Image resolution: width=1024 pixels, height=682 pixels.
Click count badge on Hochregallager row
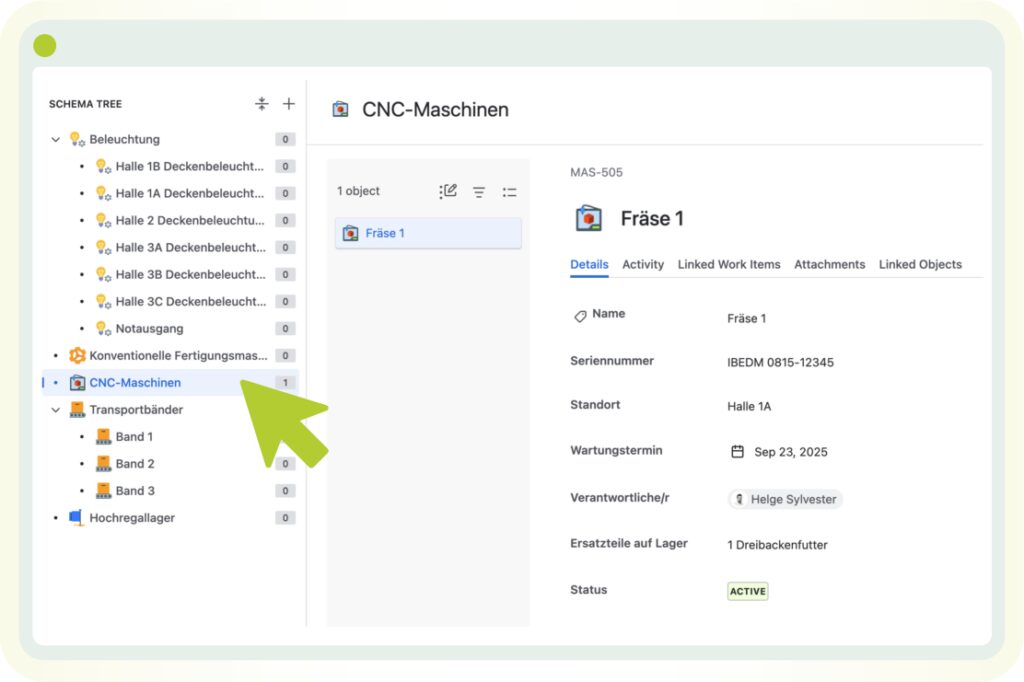pyautogui.click(x=285, y=518)
